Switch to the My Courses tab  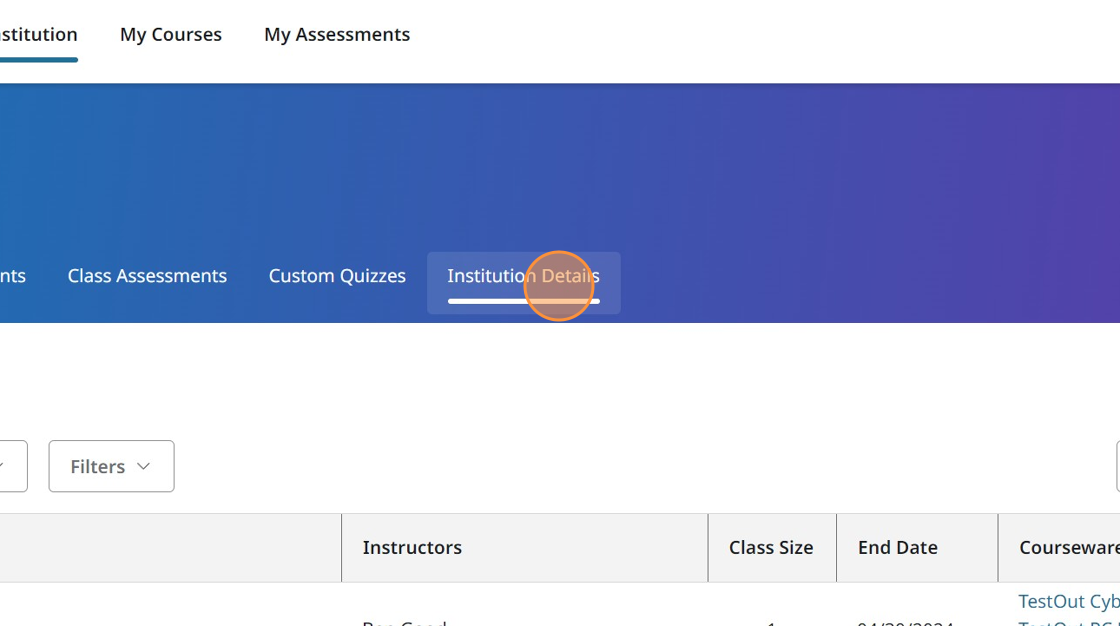[x=171, y=34]
